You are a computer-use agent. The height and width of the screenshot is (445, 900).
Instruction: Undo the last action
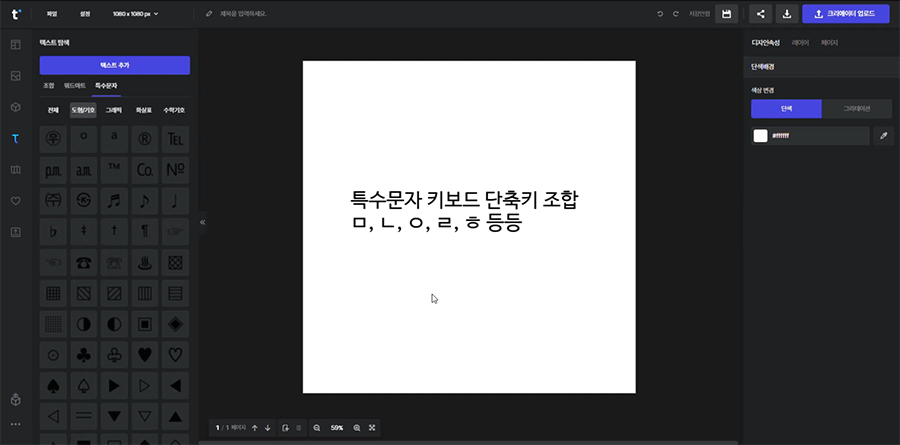660,14
